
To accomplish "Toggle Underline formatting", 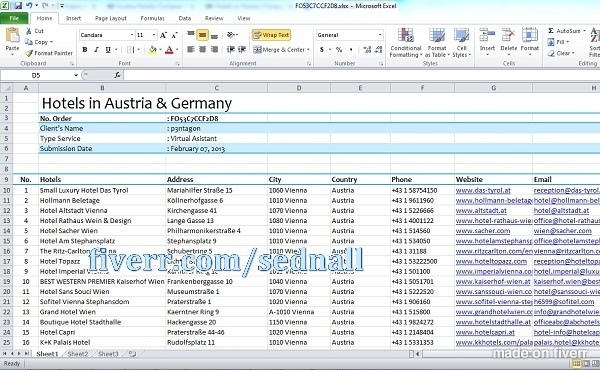I will [108, 50].
